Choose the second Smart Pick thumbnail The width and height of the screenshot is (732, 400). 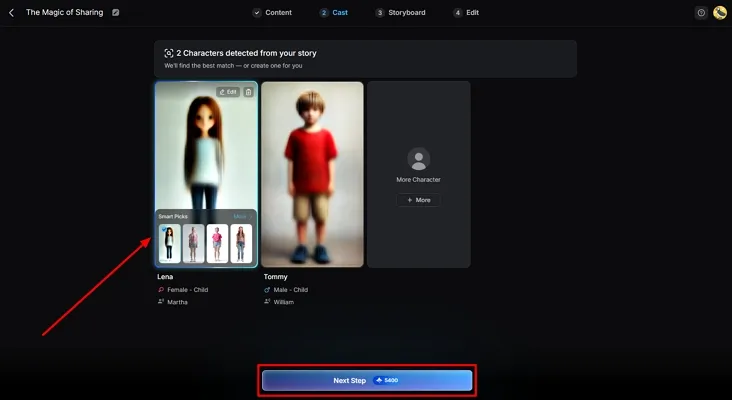(193, 243)
